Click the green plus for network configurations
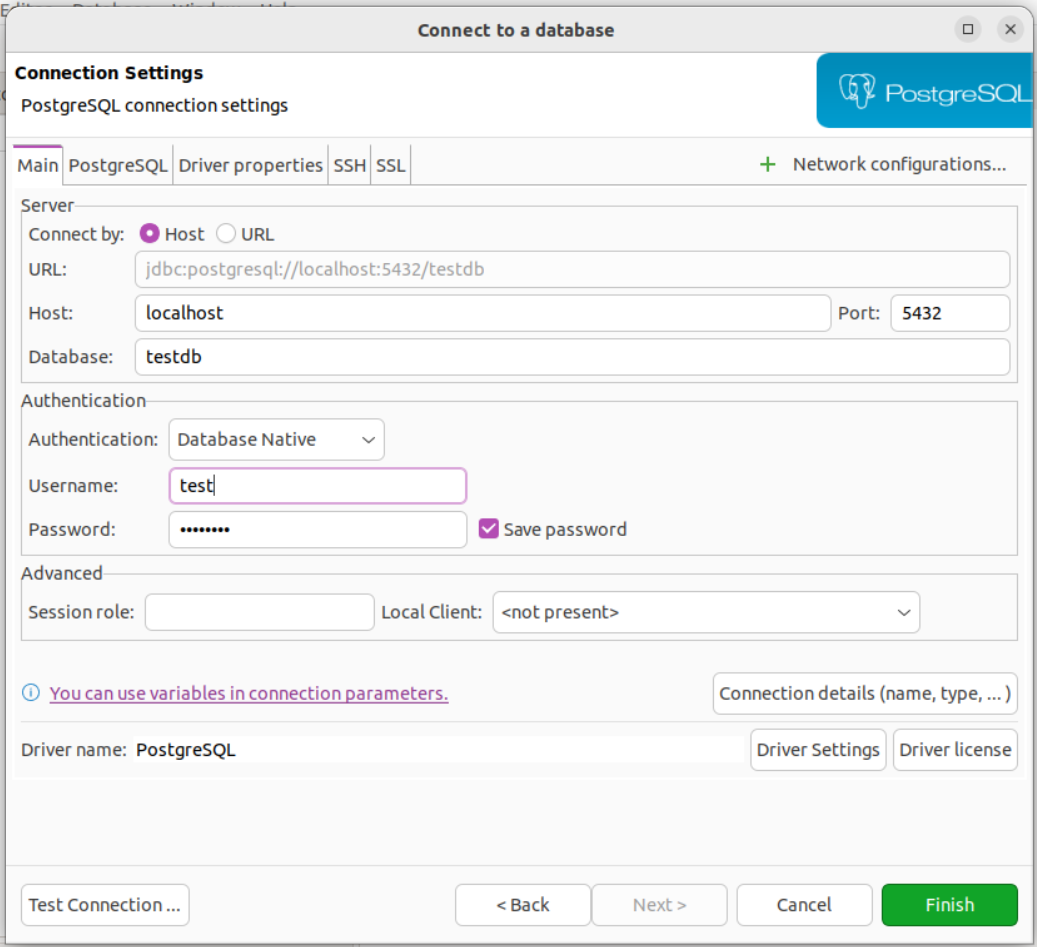The width and height of the screenshot is (1037, 947). point(768,164)
